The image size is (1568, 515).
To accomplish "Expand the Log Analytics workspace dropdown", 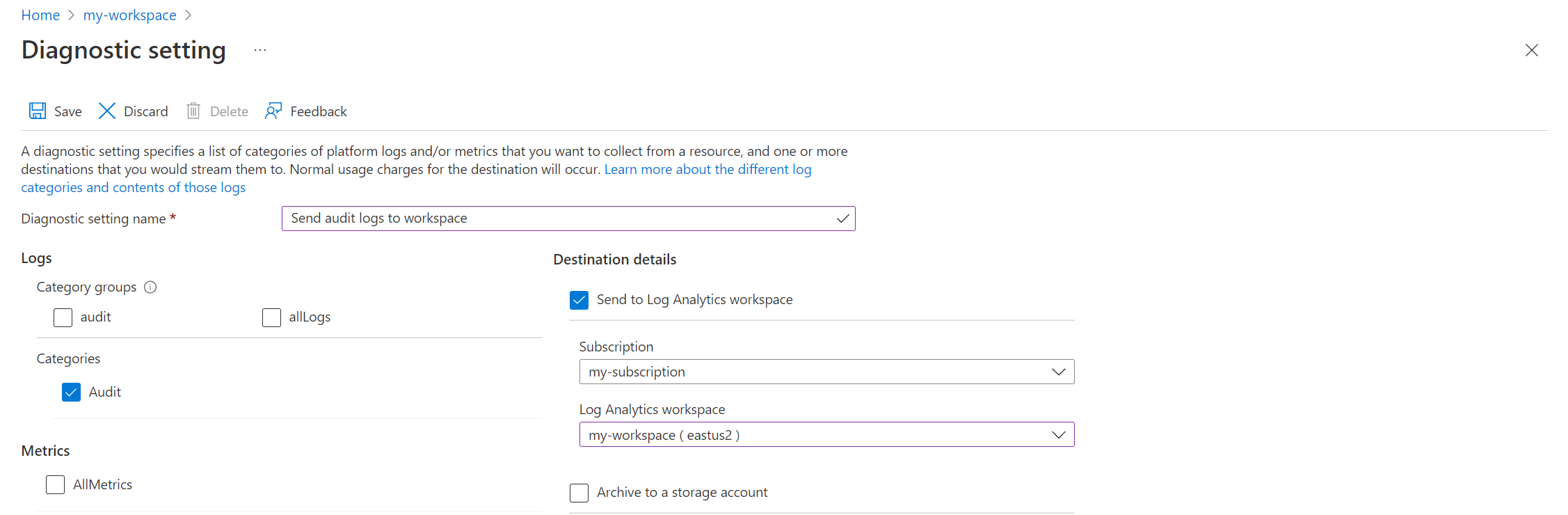I will (826, 435).
